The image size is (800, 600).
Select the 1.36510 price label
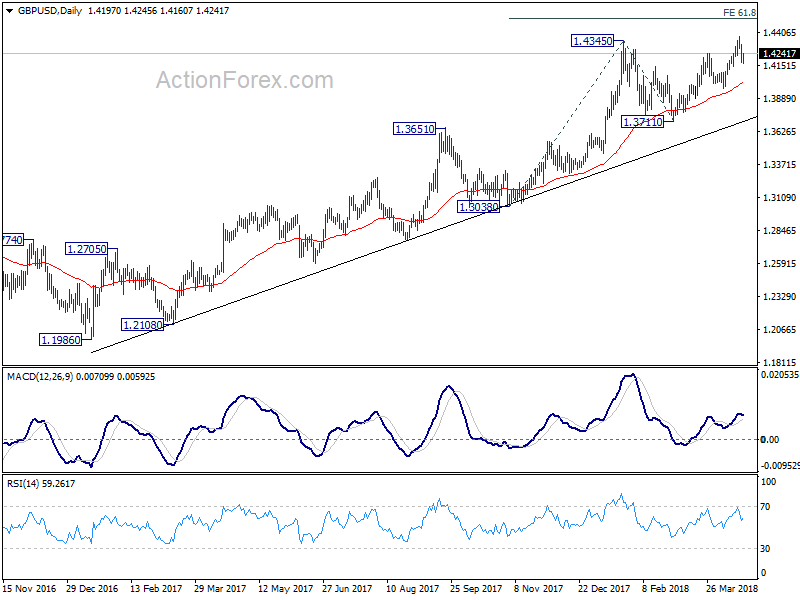pyautogui.click(x=415, y=129)
